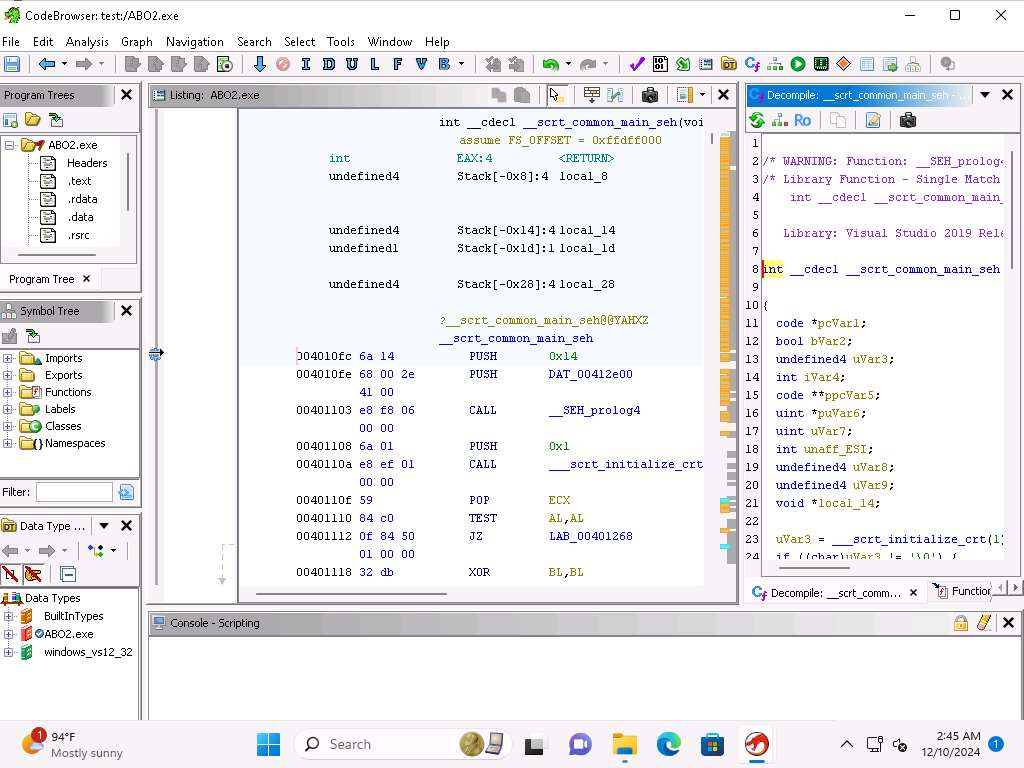1024x768 pixels.
Task: Expand the Functions folder in Symbol Tree
Action: [x=9, y=392]
